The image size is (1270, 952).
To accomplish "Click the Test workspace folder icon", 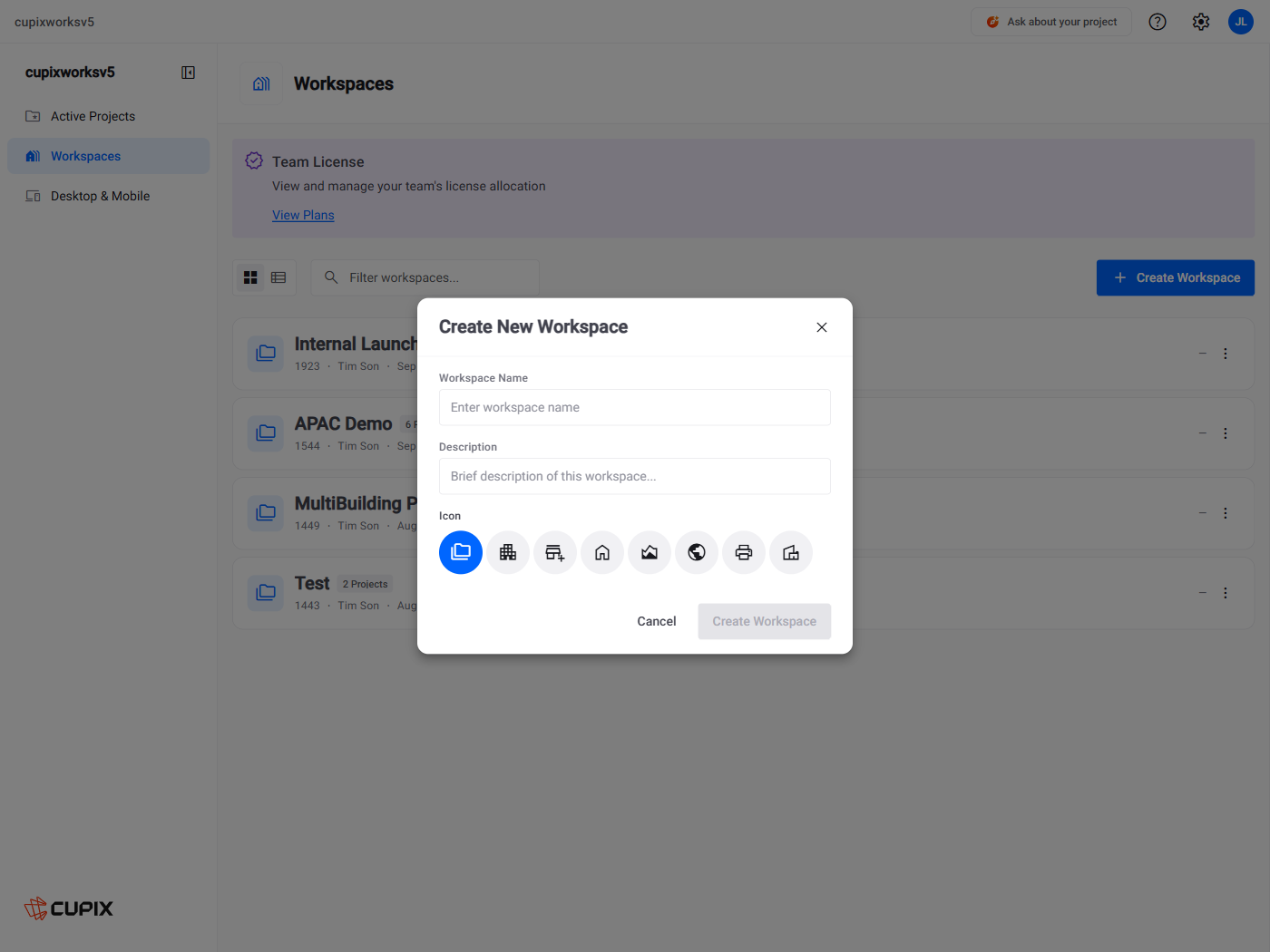I will coord(266,593).
